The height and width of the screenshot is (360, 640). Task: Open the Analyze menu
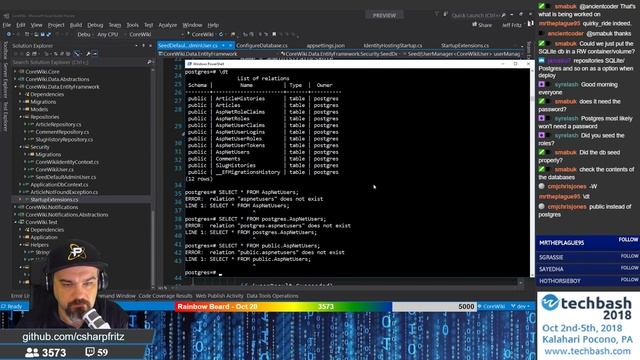click(167, 25)
